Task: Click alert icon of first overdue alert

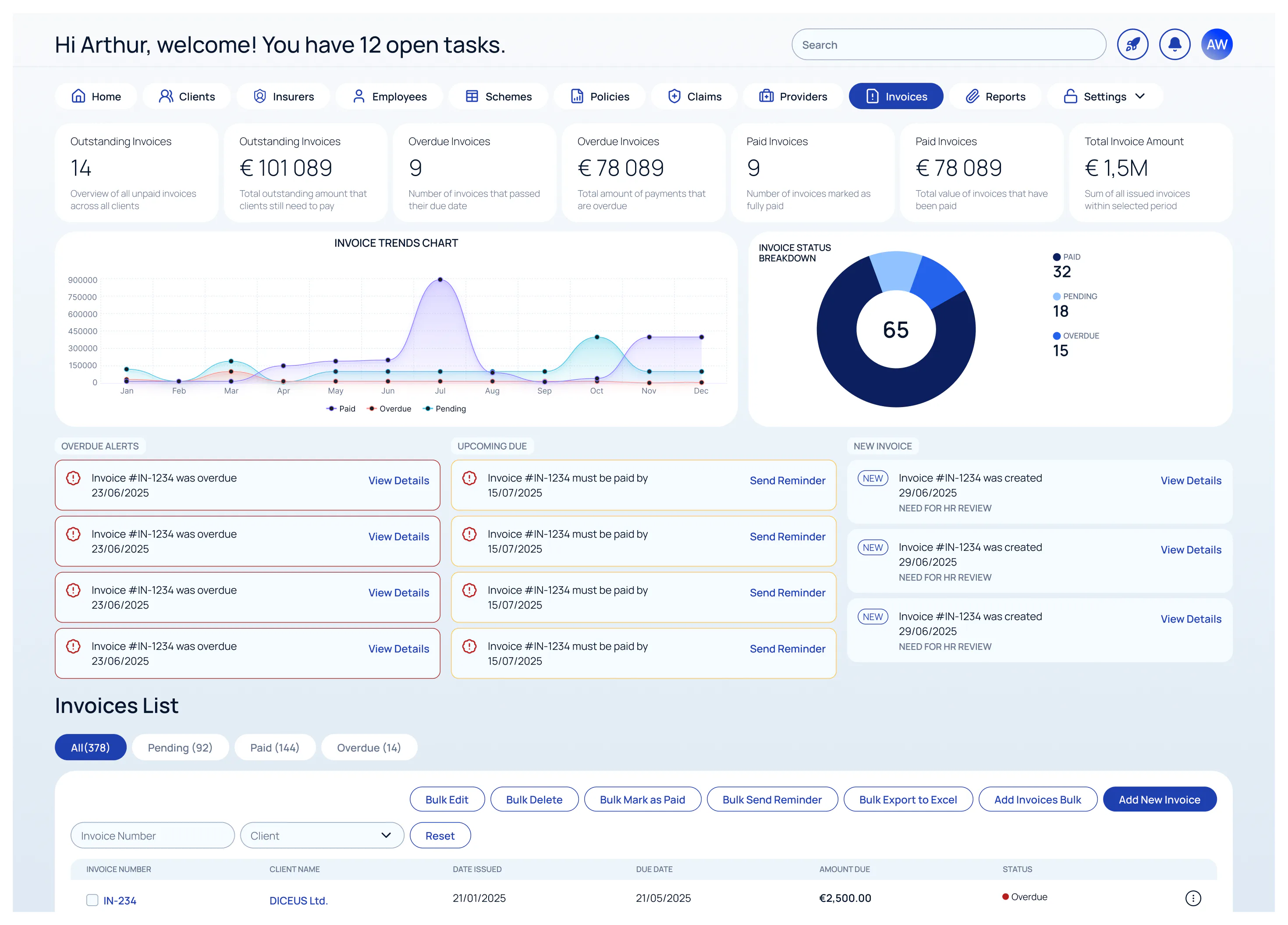Action: tap(73, 478)
